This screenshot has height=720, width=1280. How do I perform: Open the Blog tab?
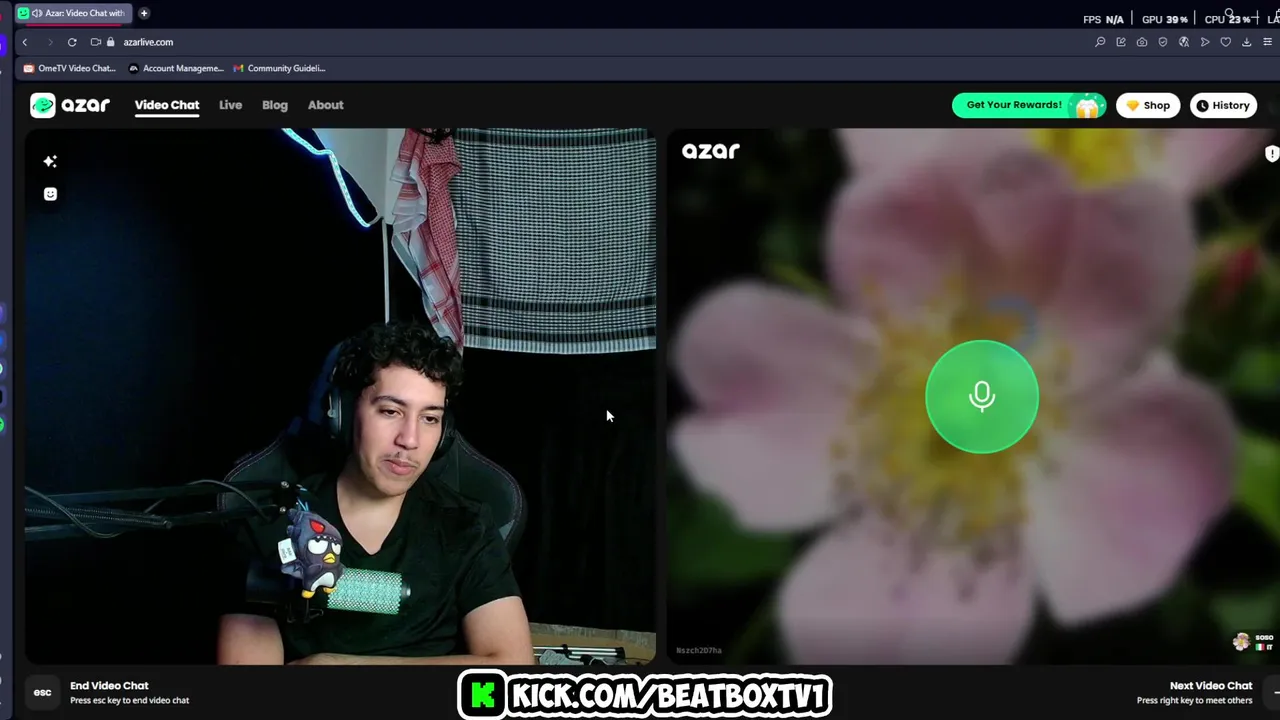coord(275,105)
